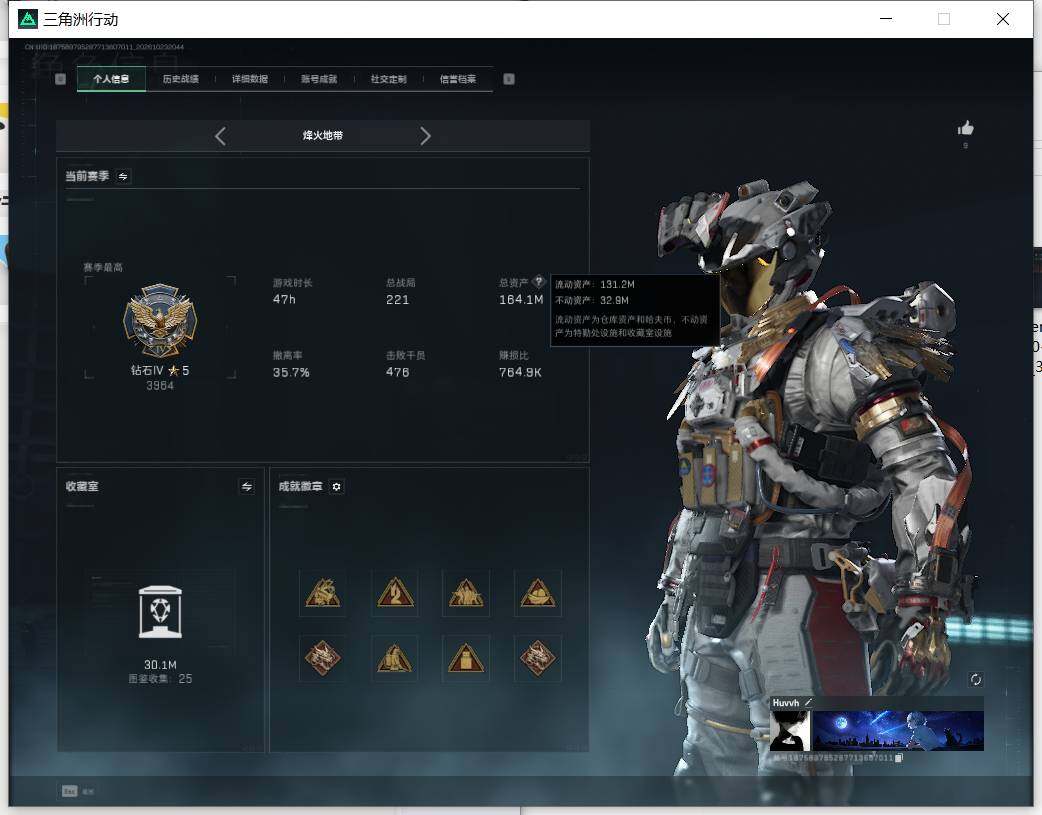
Task: Open the 个人信息 tab
Action: click(111, 79)
